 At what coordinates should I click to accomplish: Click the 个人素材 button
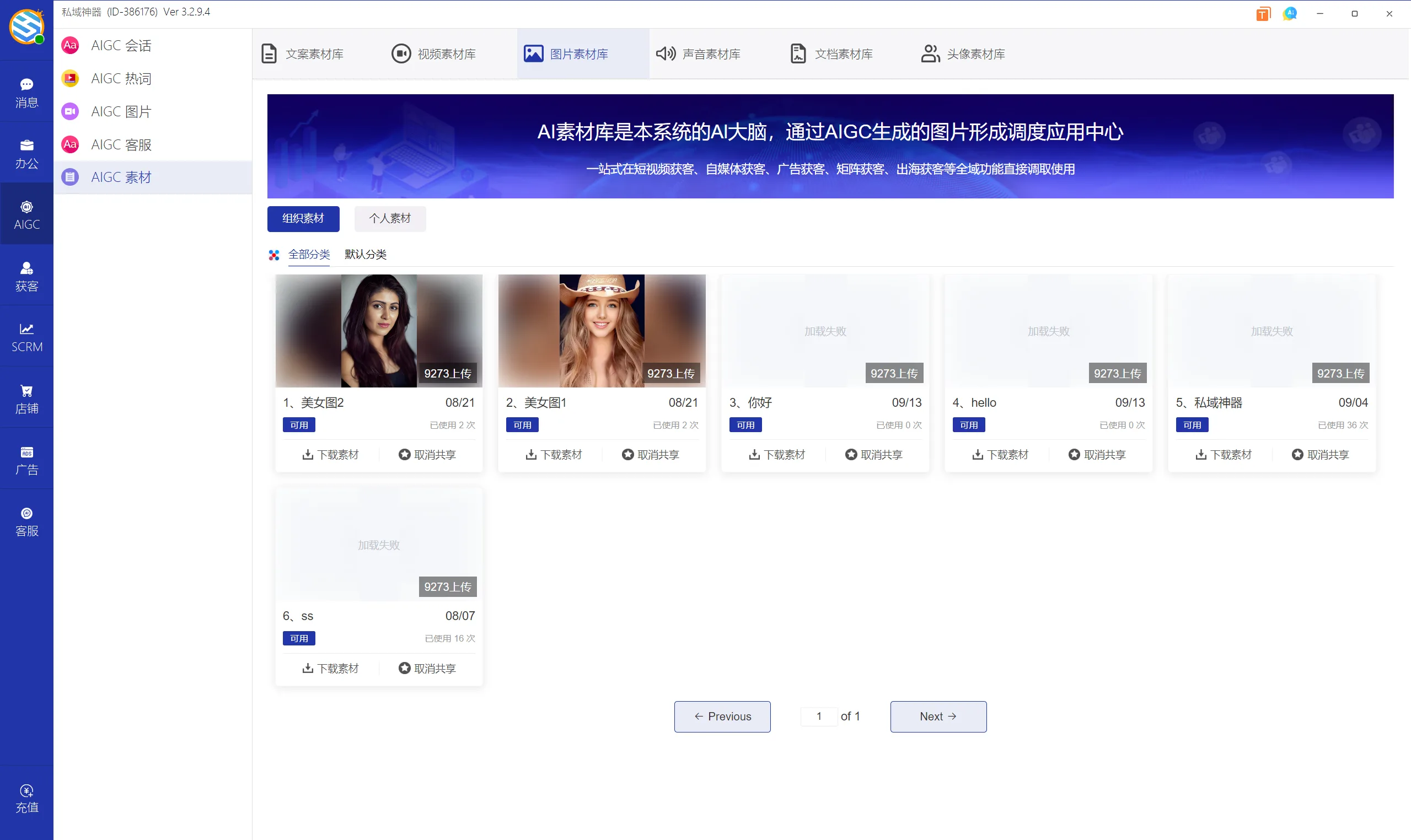[389, 218]
